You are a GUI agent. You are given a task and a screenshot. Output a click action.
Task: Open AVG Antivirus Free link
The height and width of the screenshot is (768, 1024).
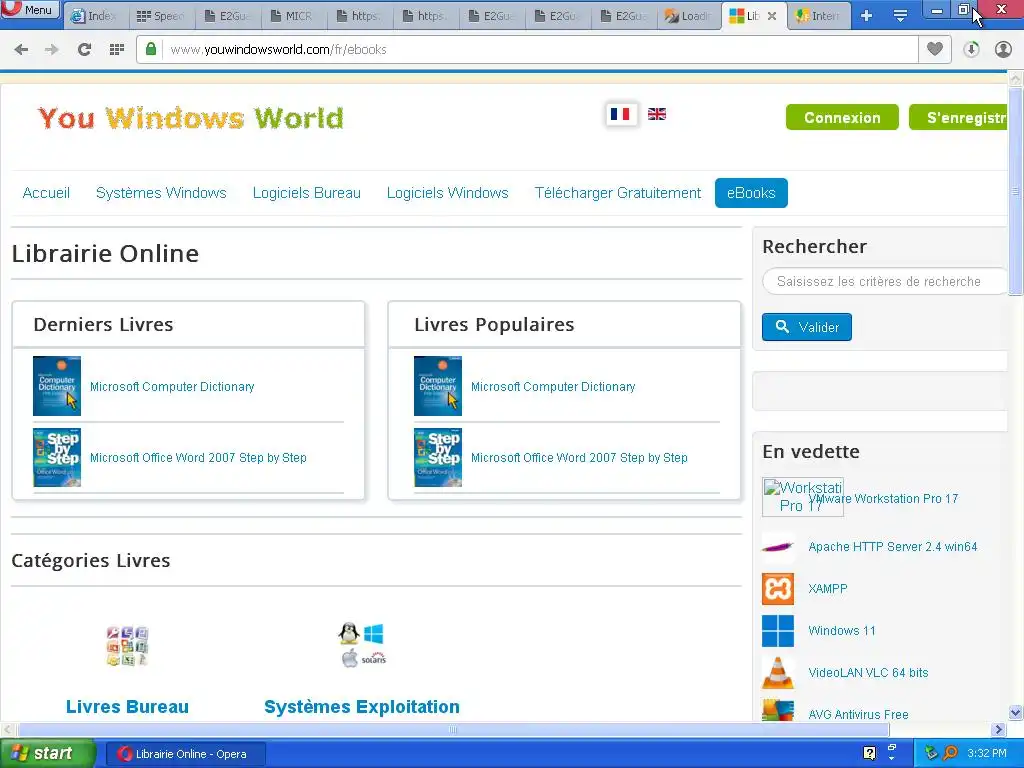pyautogui.click(x=858, y=714)
